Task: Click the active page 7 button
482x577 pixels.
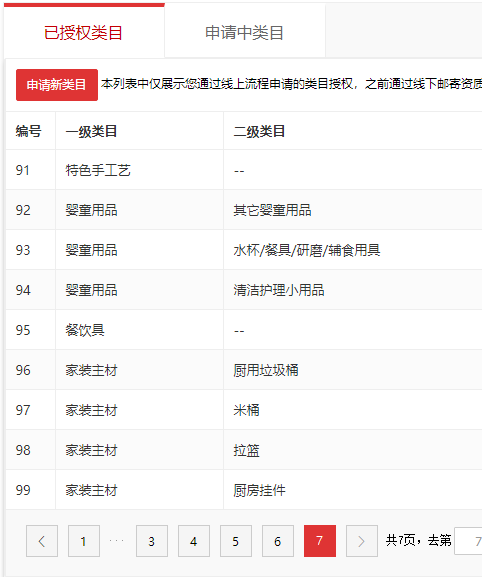Action: (320, 541)
